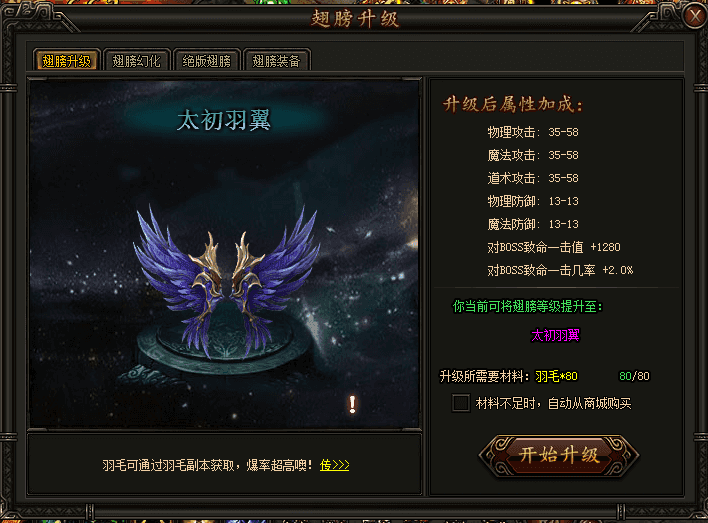Follow the 传>>> teleport link
The image size is (708, 523).
point(334,465)
